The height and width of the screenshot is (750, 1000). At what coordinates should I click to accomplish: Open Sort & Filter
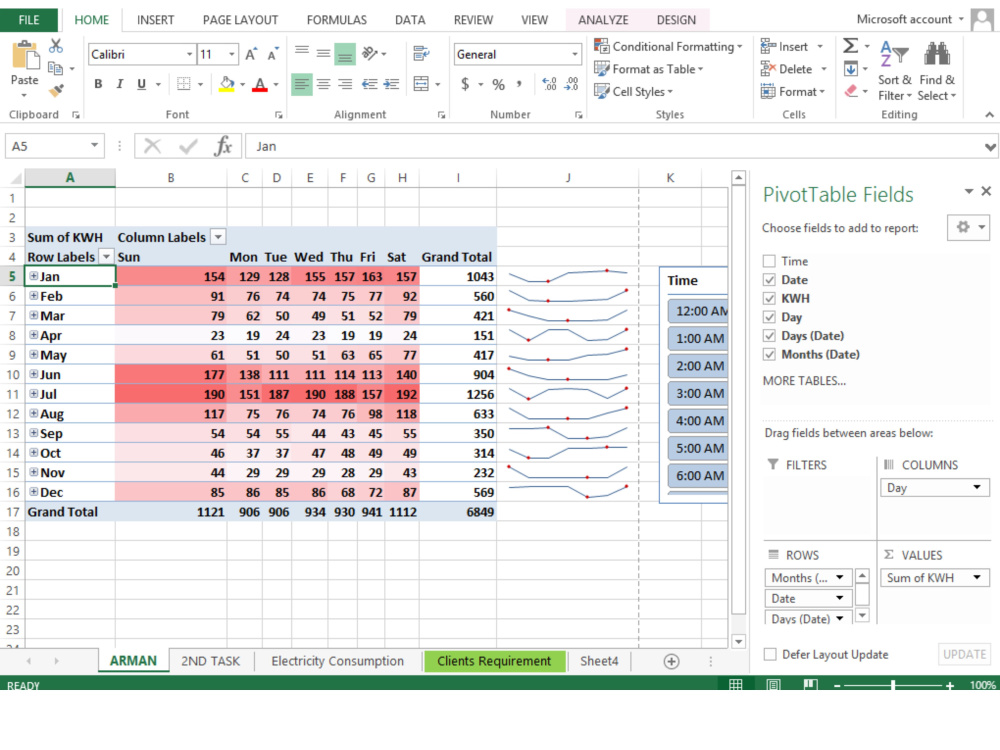coord(894,70)
